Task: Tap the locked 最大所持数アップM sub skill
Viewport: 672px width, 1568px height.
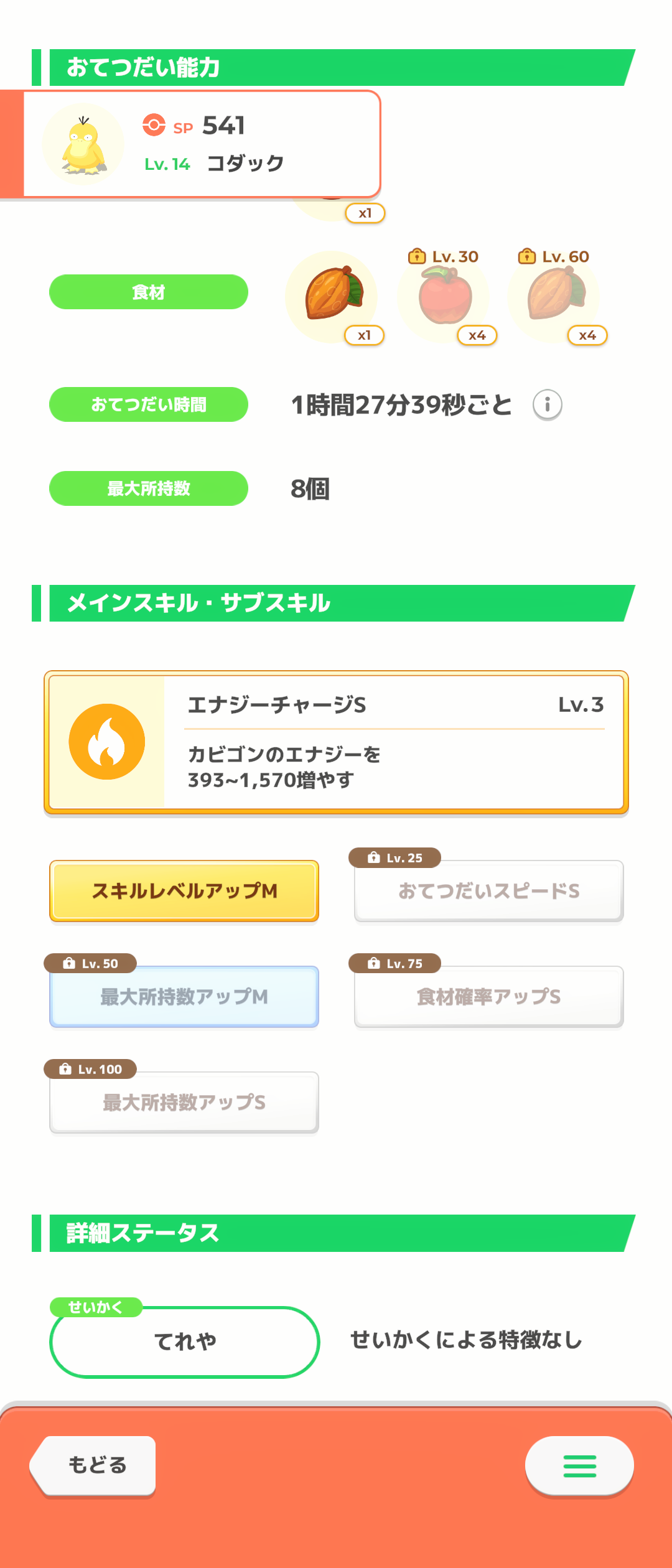Action: (184, 997)
